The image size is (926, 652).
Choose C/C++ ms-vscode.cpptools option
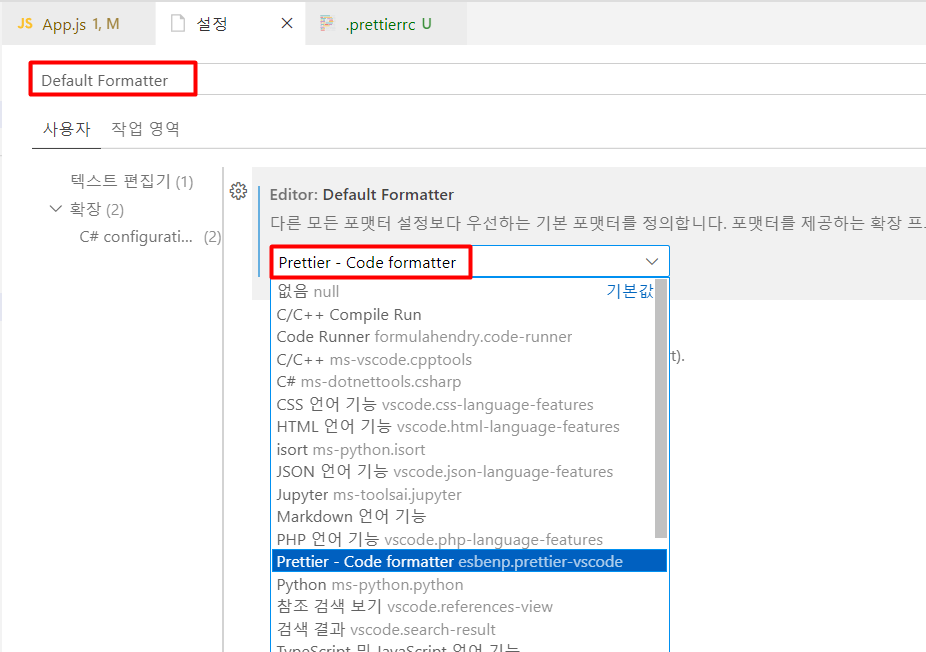pyautogui.click(x=464, y=359)
